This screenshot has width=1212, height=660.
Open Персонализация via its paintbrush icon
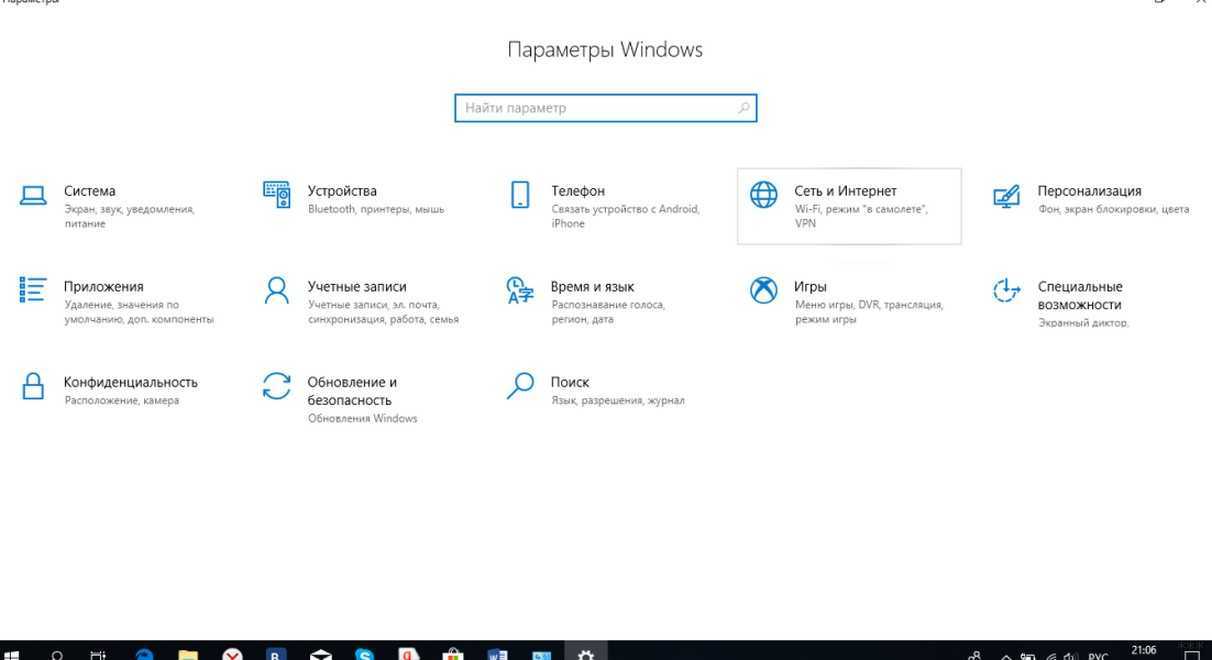pyautogui.click(x=1006, y=195)
